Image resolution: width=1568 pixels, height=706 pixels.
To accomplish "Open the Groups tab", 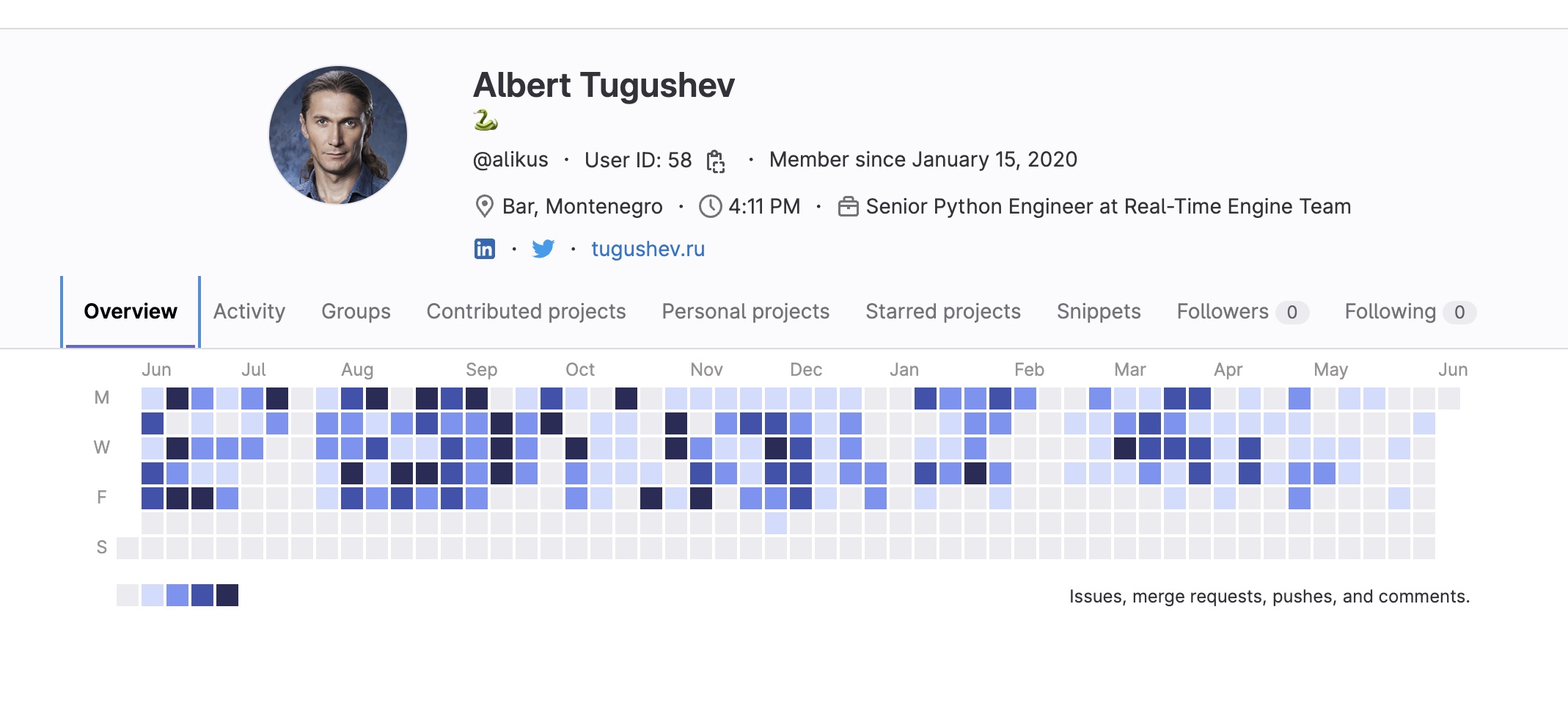I will coord(356,311).
